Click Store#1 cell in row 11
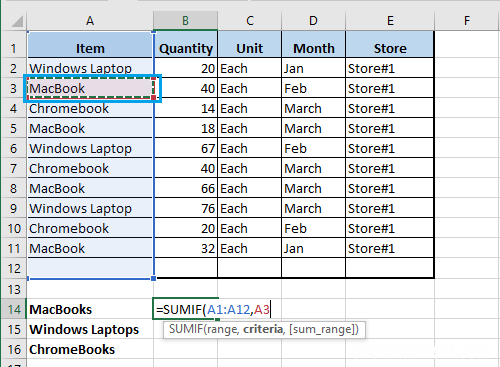Image resolution: width=500 pixels, height=367 pixels. 390,248
